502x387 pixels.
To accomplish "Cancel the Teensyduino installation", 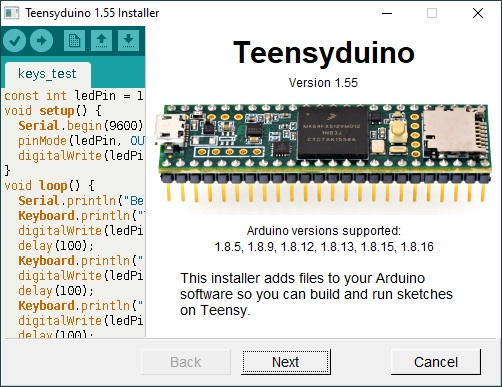I will point(436,362).
